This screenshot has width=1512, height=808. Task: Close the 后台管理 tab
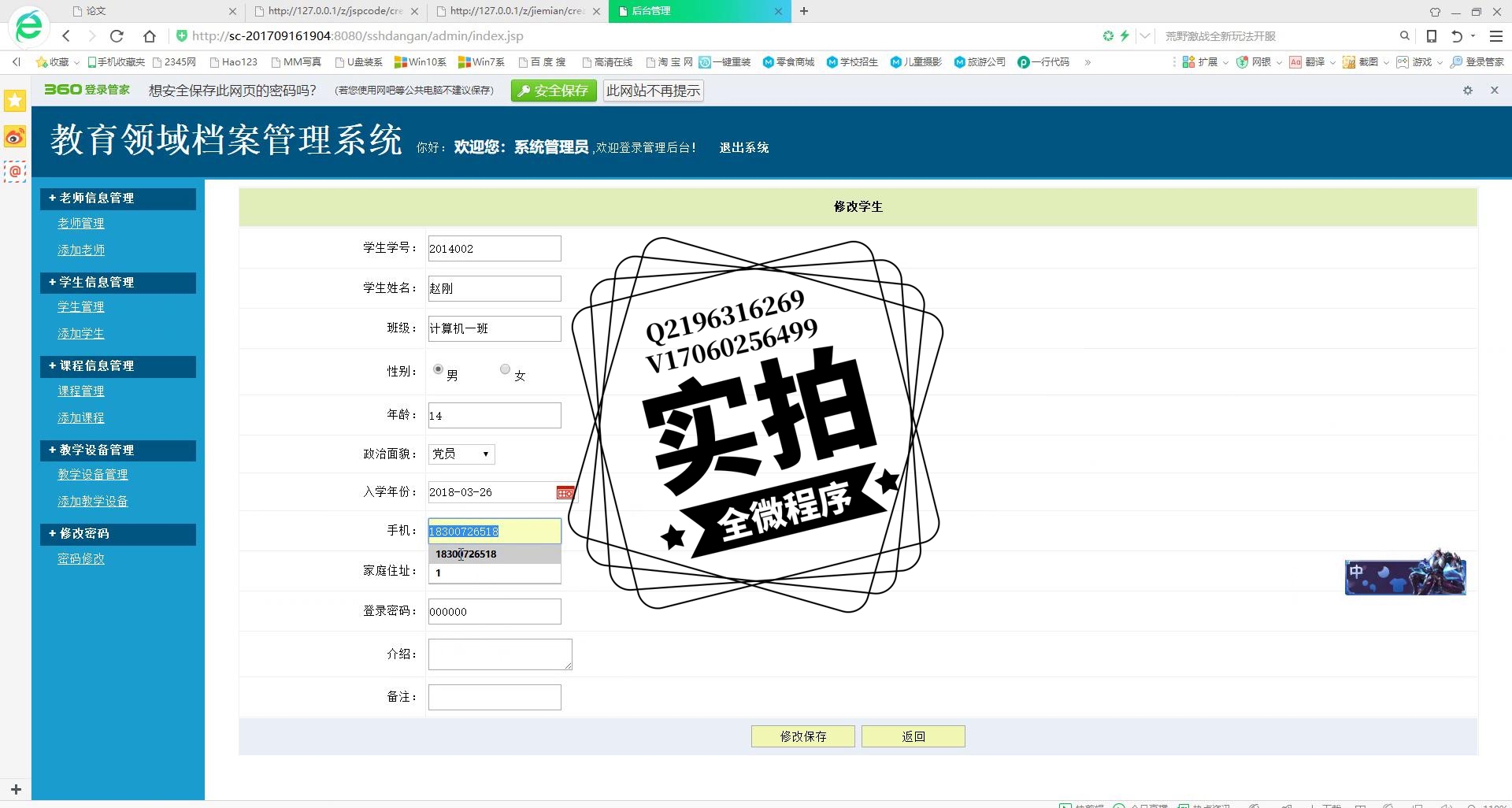[778, 11]
